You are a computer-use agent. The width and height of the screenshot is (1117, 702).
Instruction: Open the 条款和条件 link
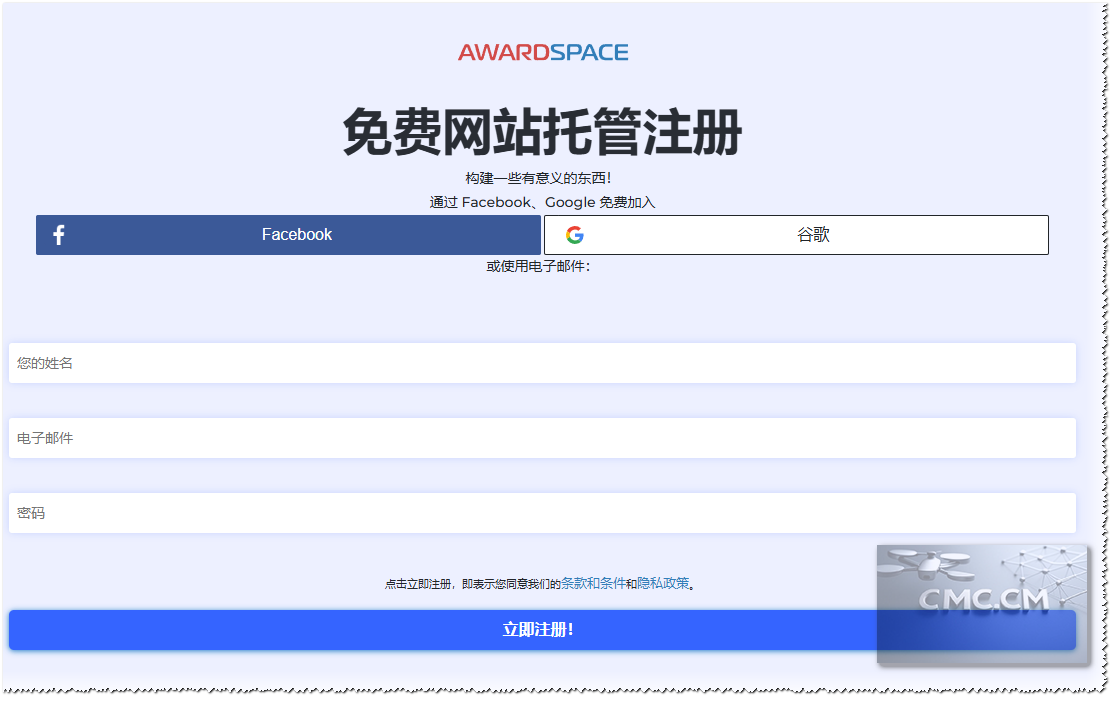coord(593,583)
